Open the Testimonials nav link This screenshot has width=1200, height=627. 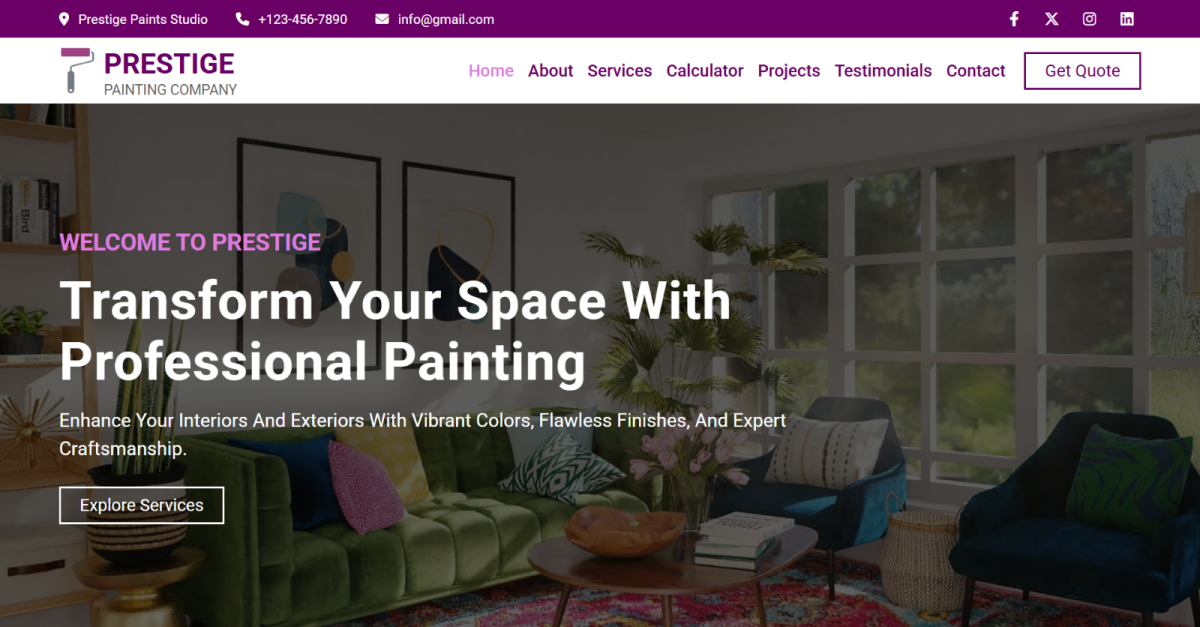point(883,71)
